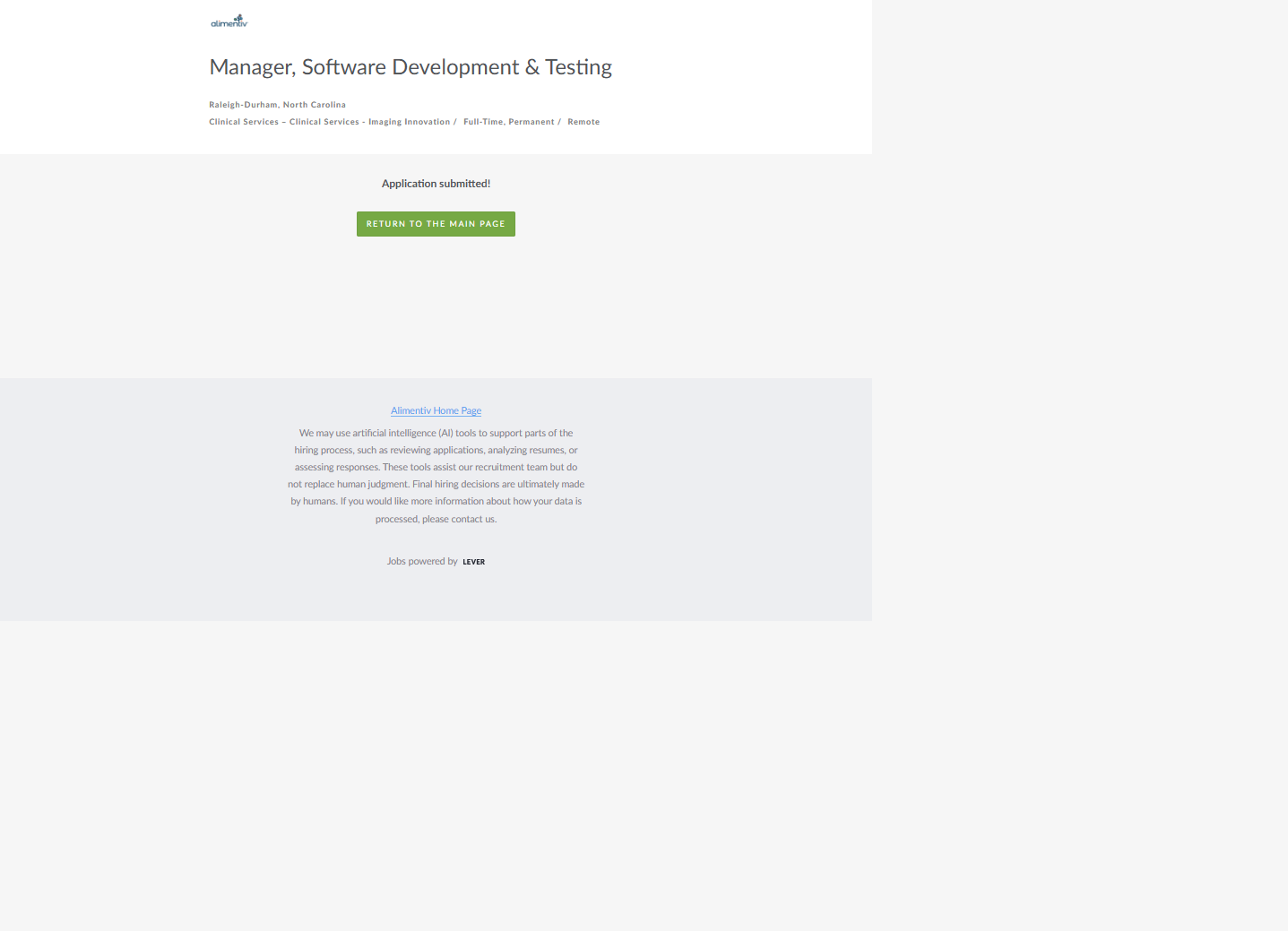The height and width of the screenshot is (931, 1288).
Task: Click the Full-Time, Permanent commitment label
Action: pos(508,122)
